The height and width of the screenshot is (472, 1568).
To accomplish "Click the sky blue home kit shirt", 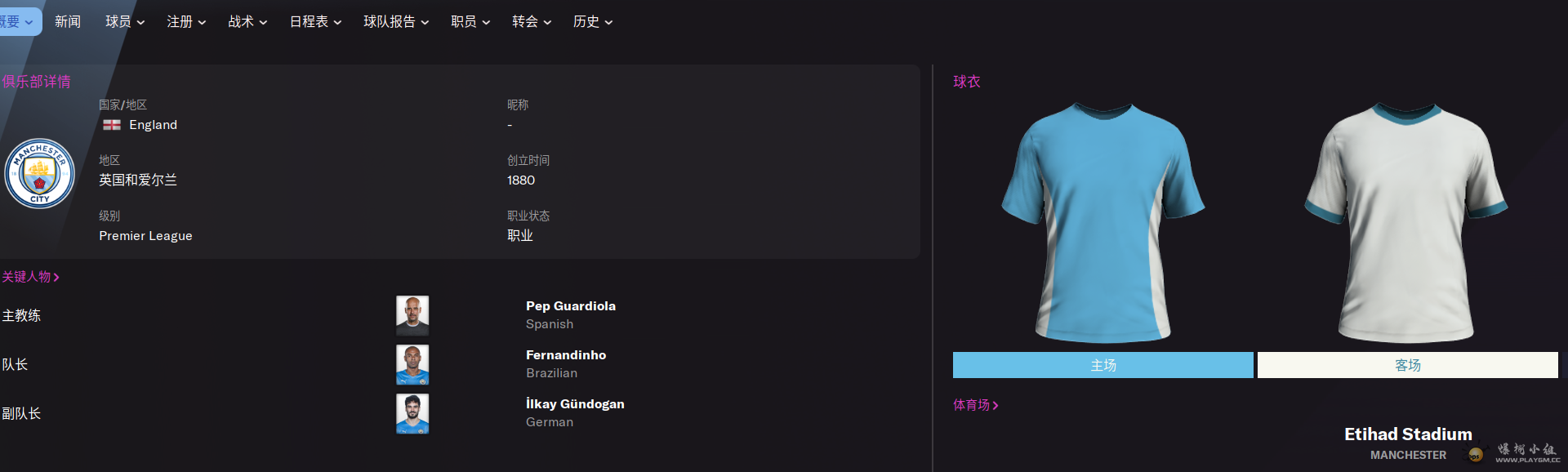I will [1102, 222].
